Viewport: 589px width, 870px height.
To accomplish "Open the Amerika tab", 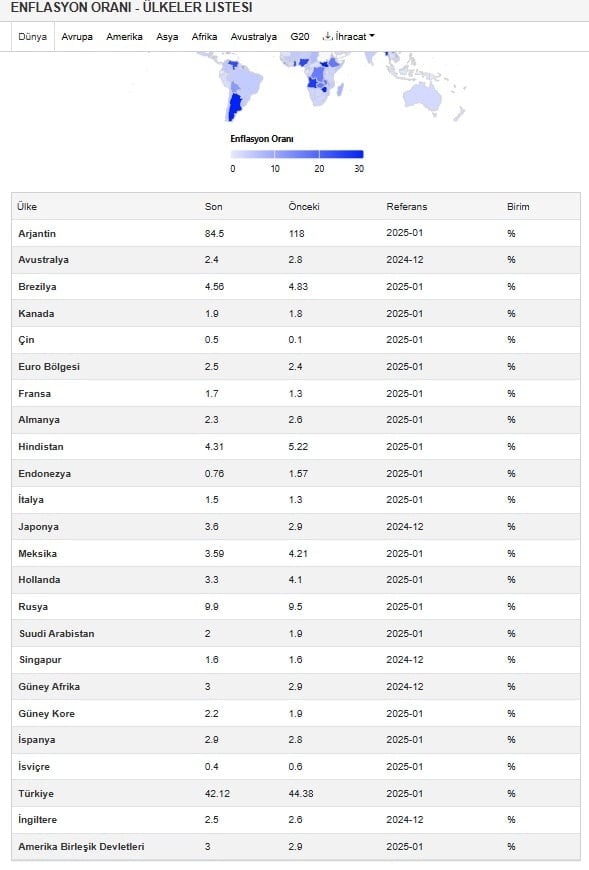I will pyautogui.click(x=124, y=37).
